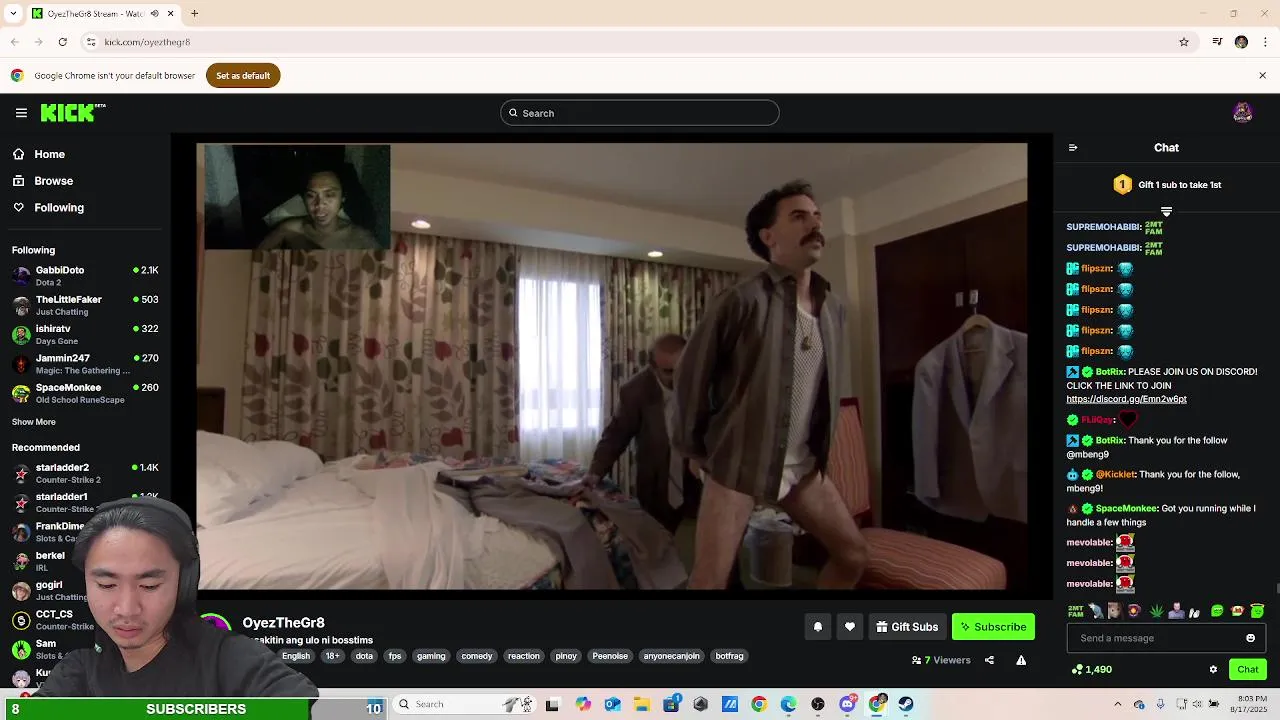
Task: Open the hamburger menu next to Kick logo
Action: pyautogui.click(x=21, y=113)
